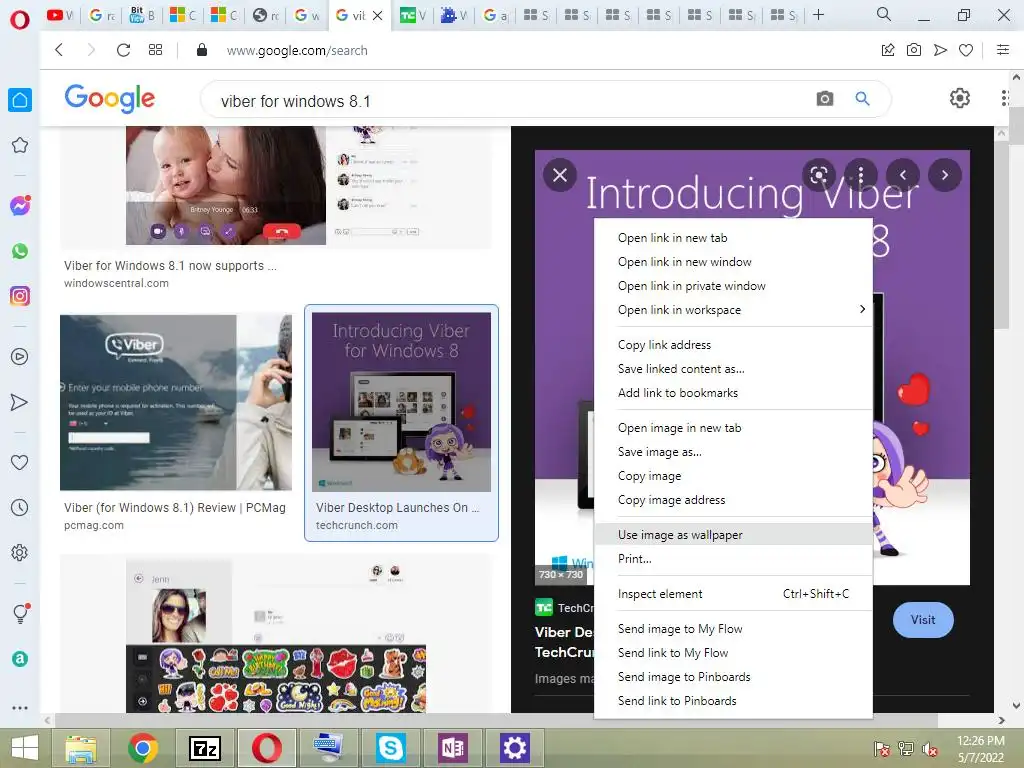This screenshot has width=1024, height=768.
Task: Open tab grid speed dial icon
Action: point(155,50)
